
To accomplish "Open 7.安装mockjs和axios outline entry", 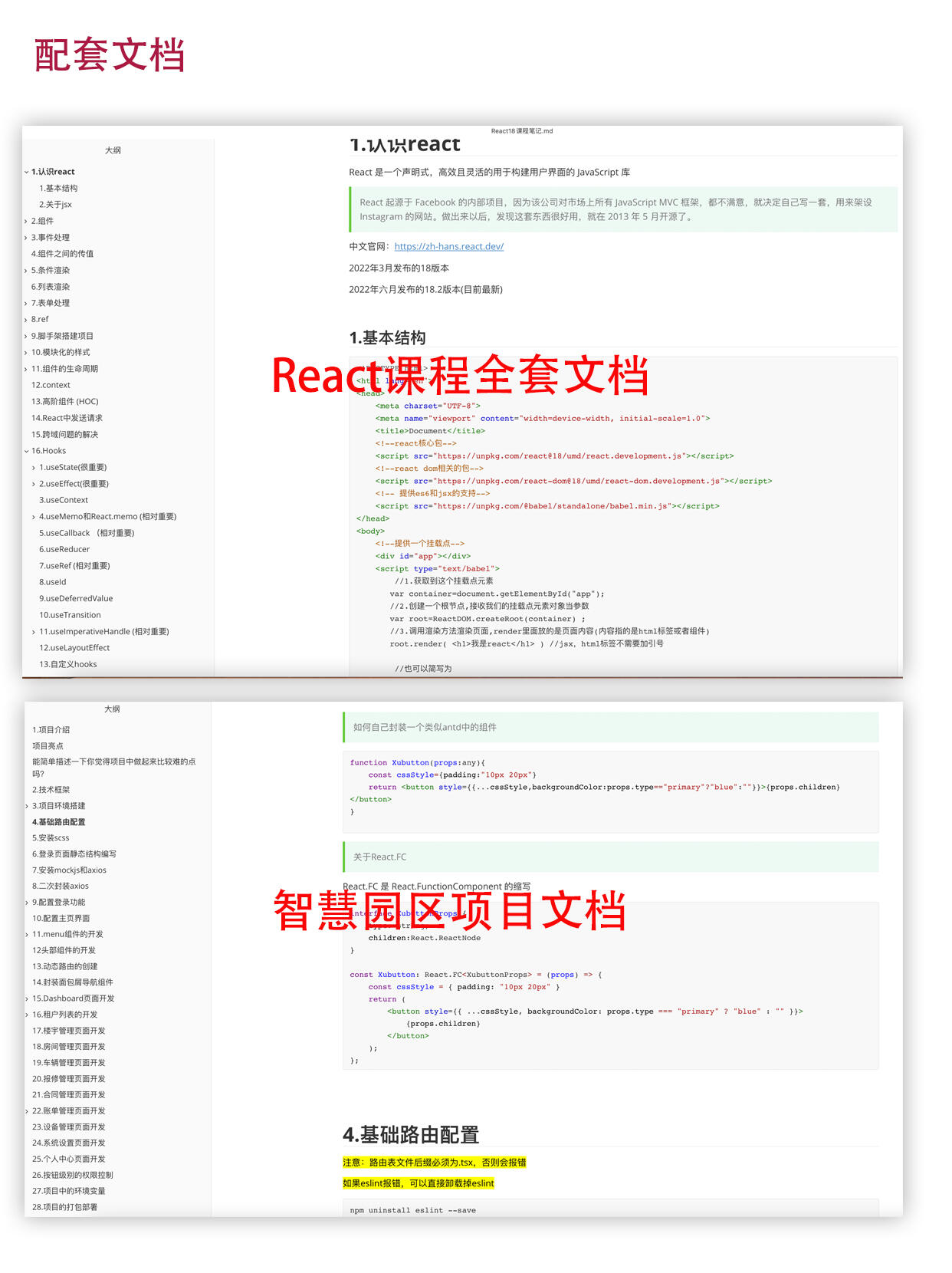I will (x=69, y=870).
